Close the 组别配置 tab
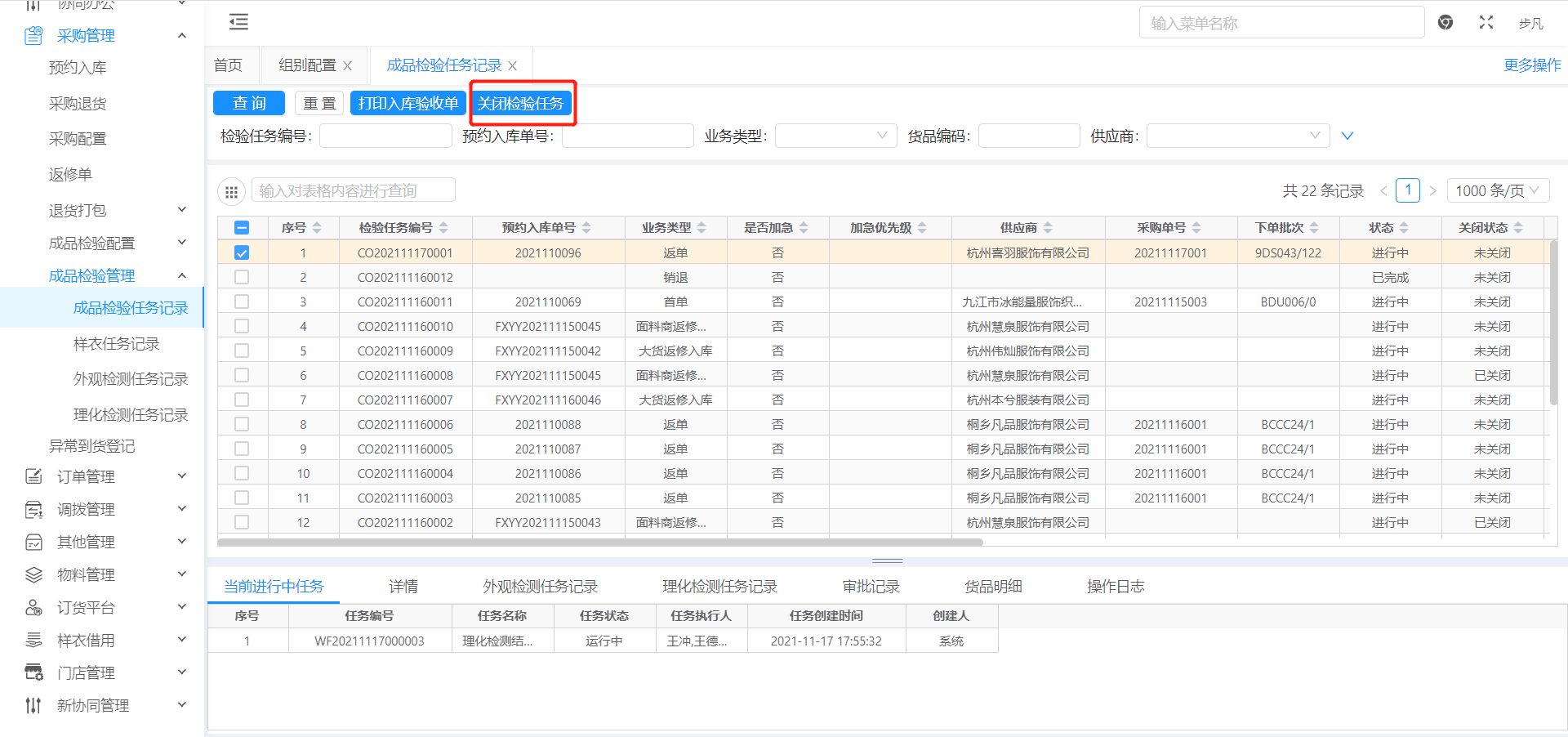Screen dimensions: 1568x737 (x=348, y=66)
